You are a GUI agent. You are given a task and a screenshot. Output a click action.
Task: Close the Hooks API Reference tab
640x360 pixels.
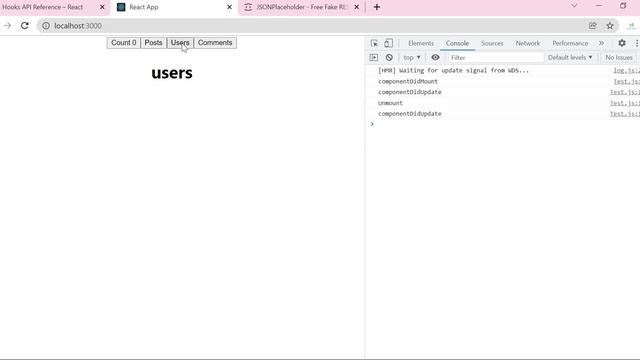[102, 7]
